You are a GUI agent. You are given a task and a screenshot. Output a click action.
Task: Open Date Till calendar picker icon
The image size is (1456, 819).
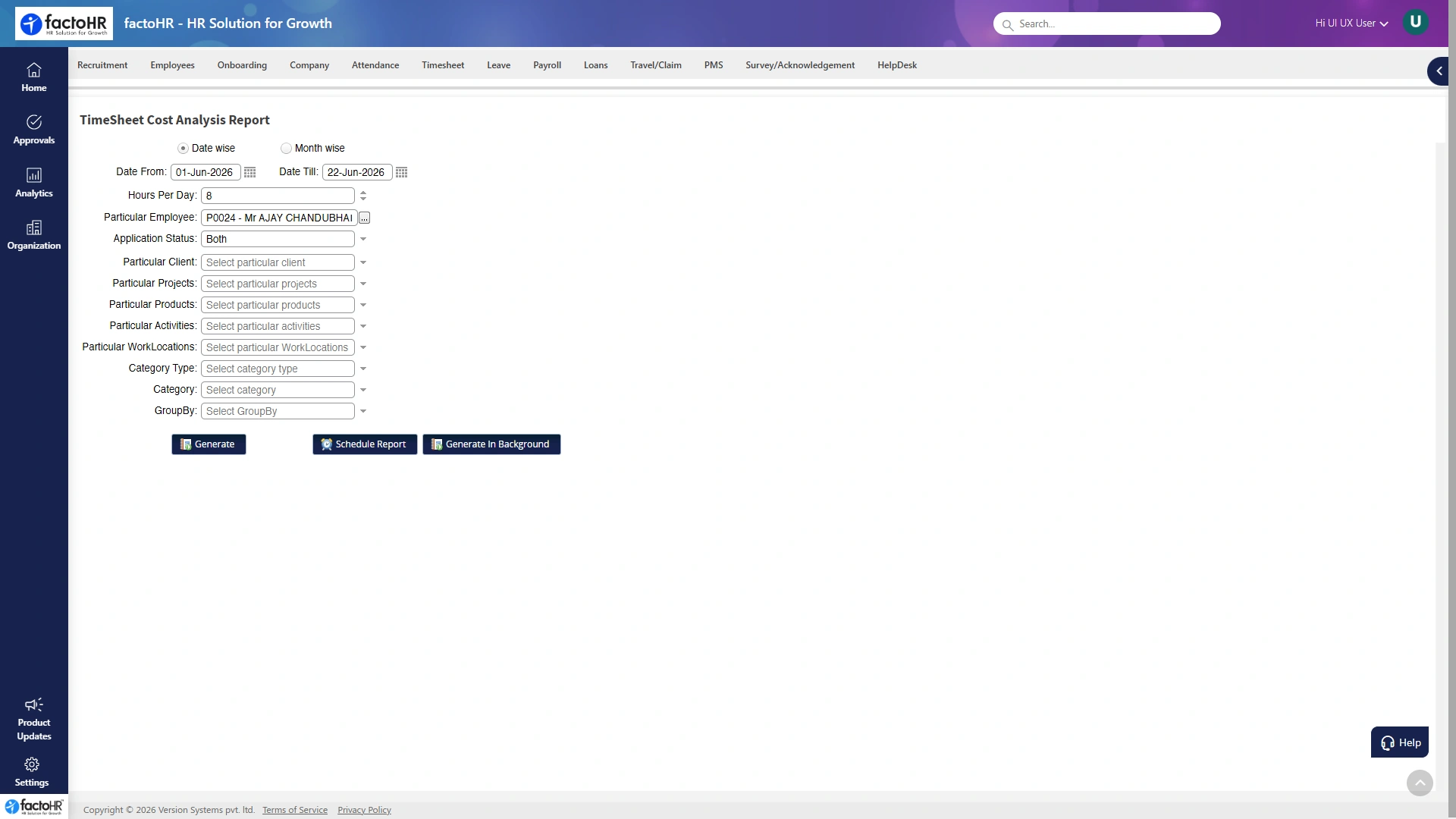pyautogui.click(x=402, y=173)
